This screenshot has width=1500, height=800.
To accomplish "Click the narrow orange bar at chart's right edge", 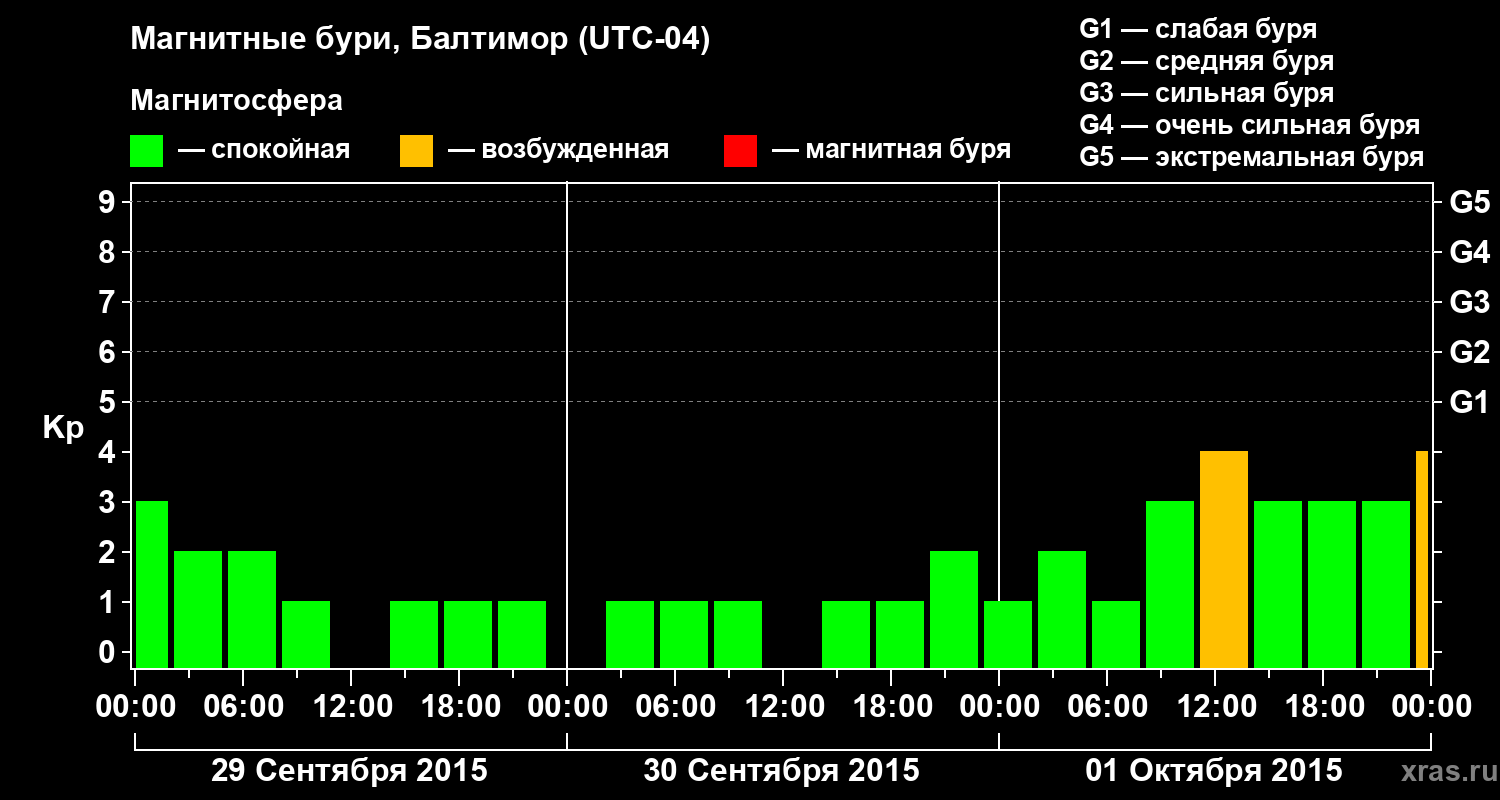I will coord(1422,560).
